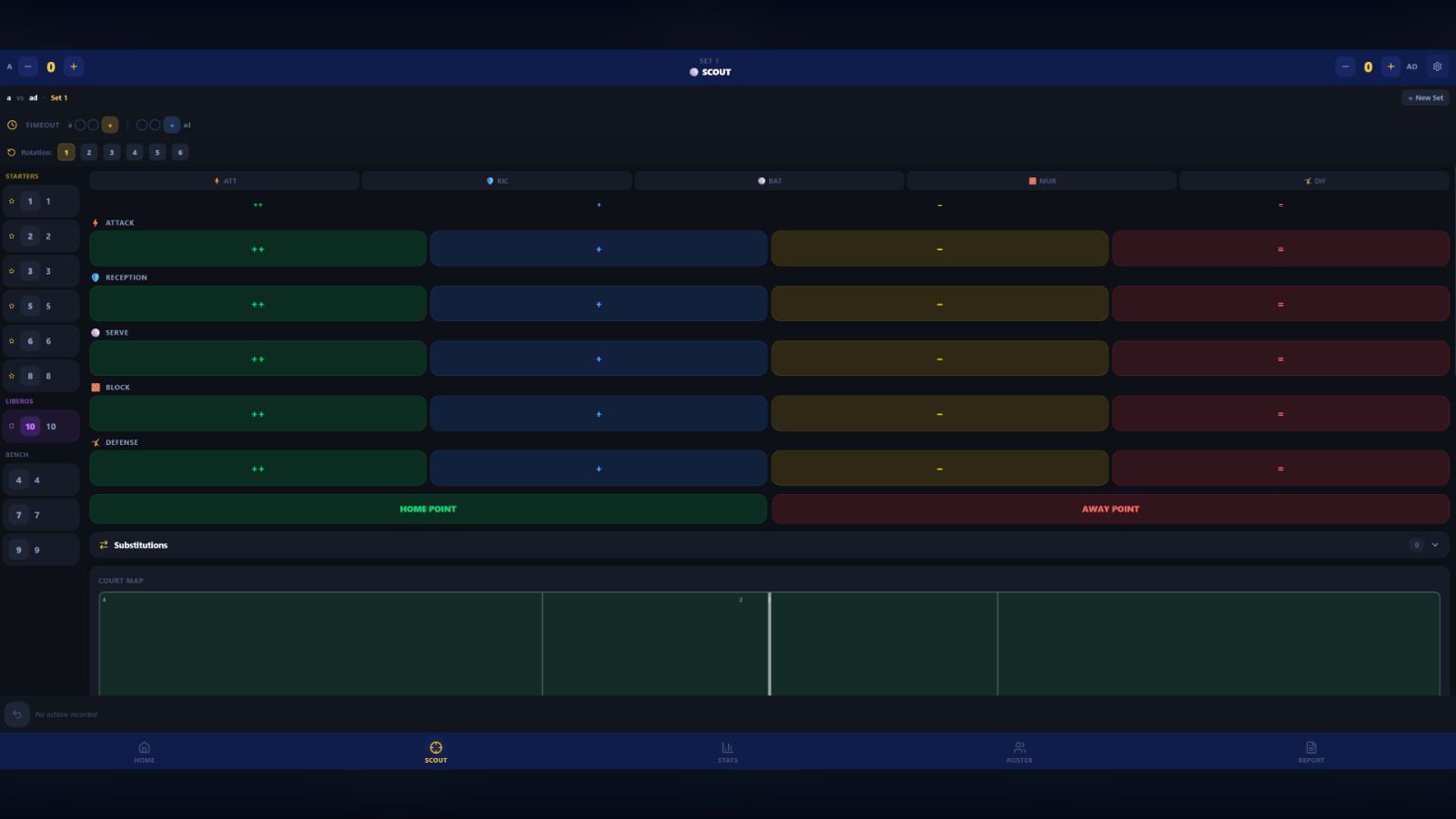The image size is (1456, 819).
Task: Toggle star on starter player 3
Action: click(x=12, y=271)
